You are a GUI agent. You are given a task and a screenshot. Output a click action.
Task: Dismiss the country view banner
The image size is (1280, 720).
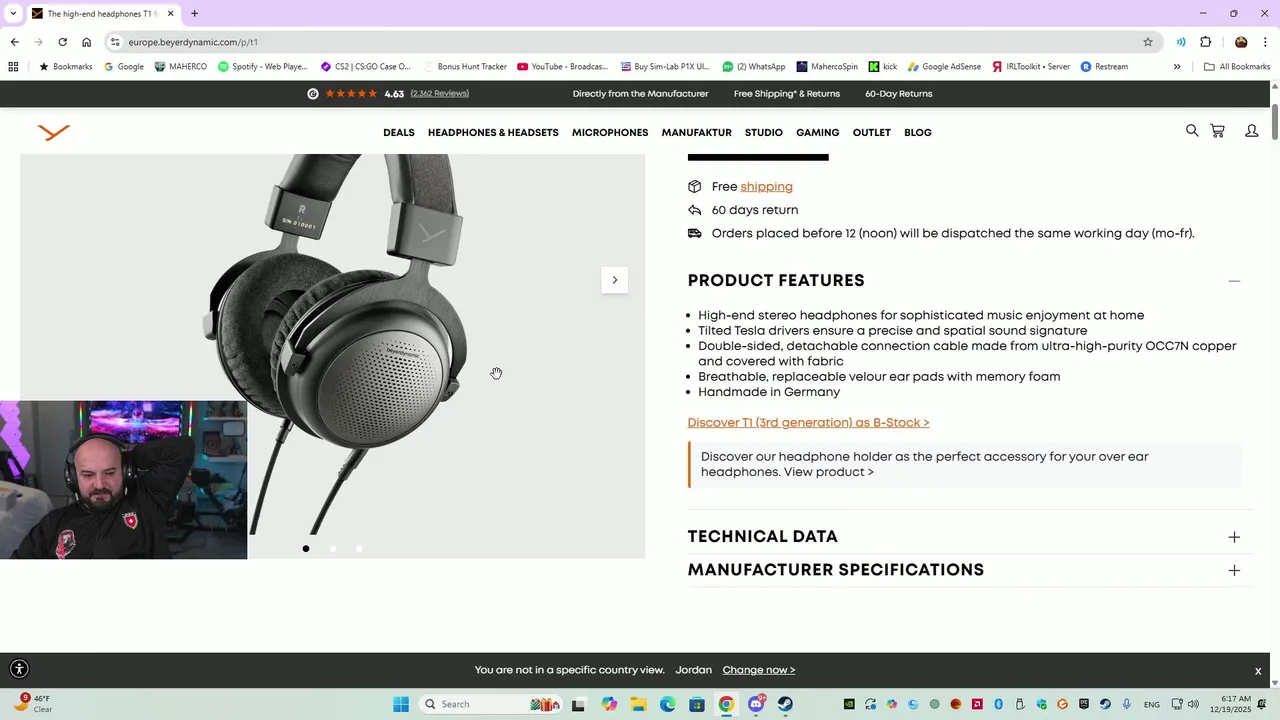[1258, 671]
